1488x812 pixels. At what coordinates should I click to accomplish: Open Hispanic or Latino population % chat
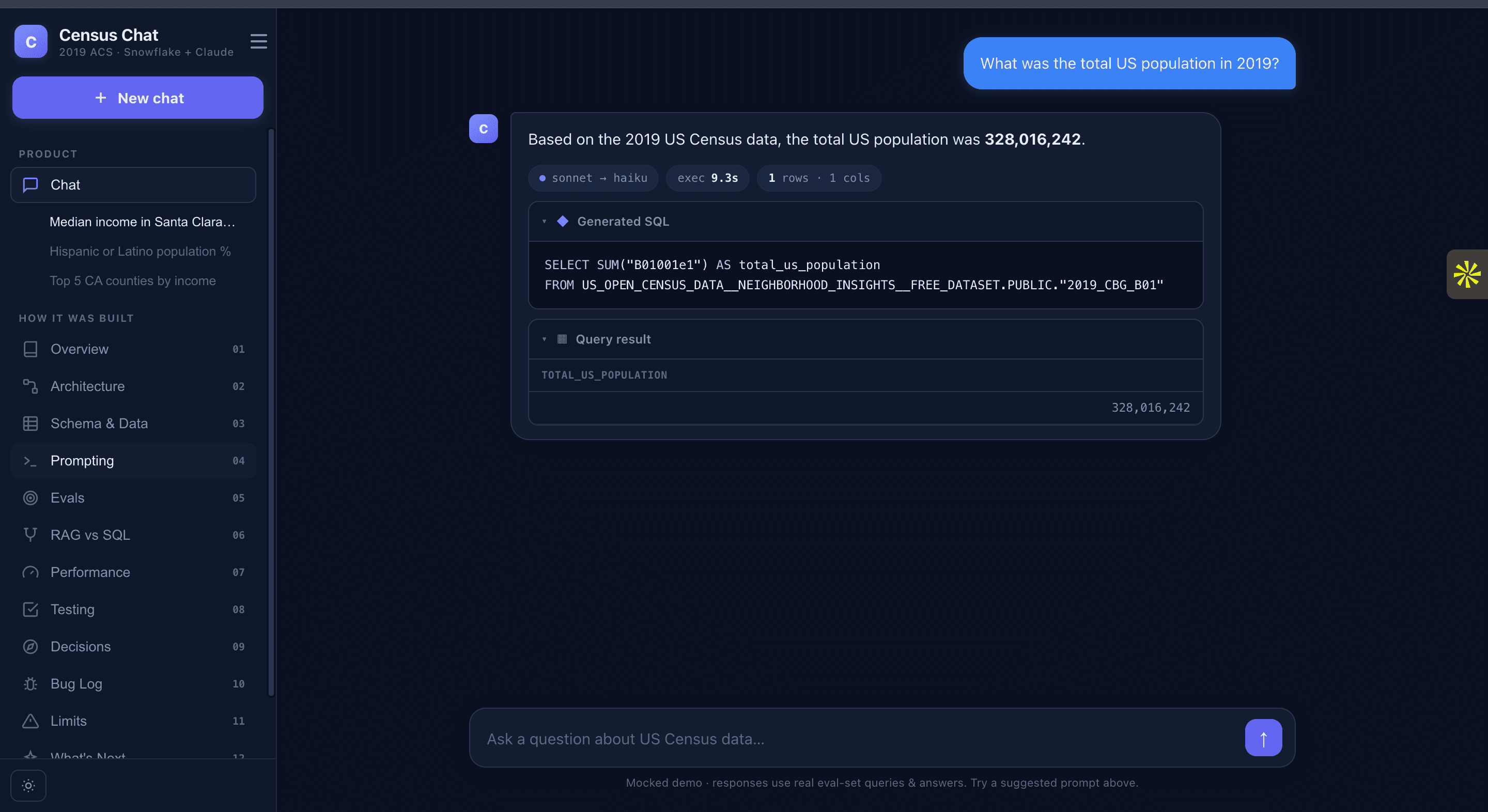click(x=140, y=251)
